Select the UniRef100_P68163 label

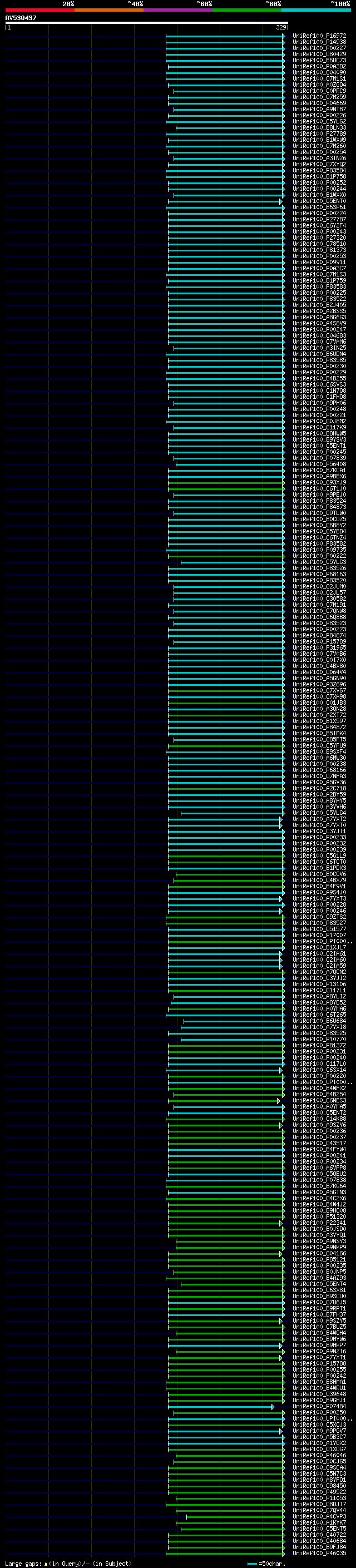point(319,574)
